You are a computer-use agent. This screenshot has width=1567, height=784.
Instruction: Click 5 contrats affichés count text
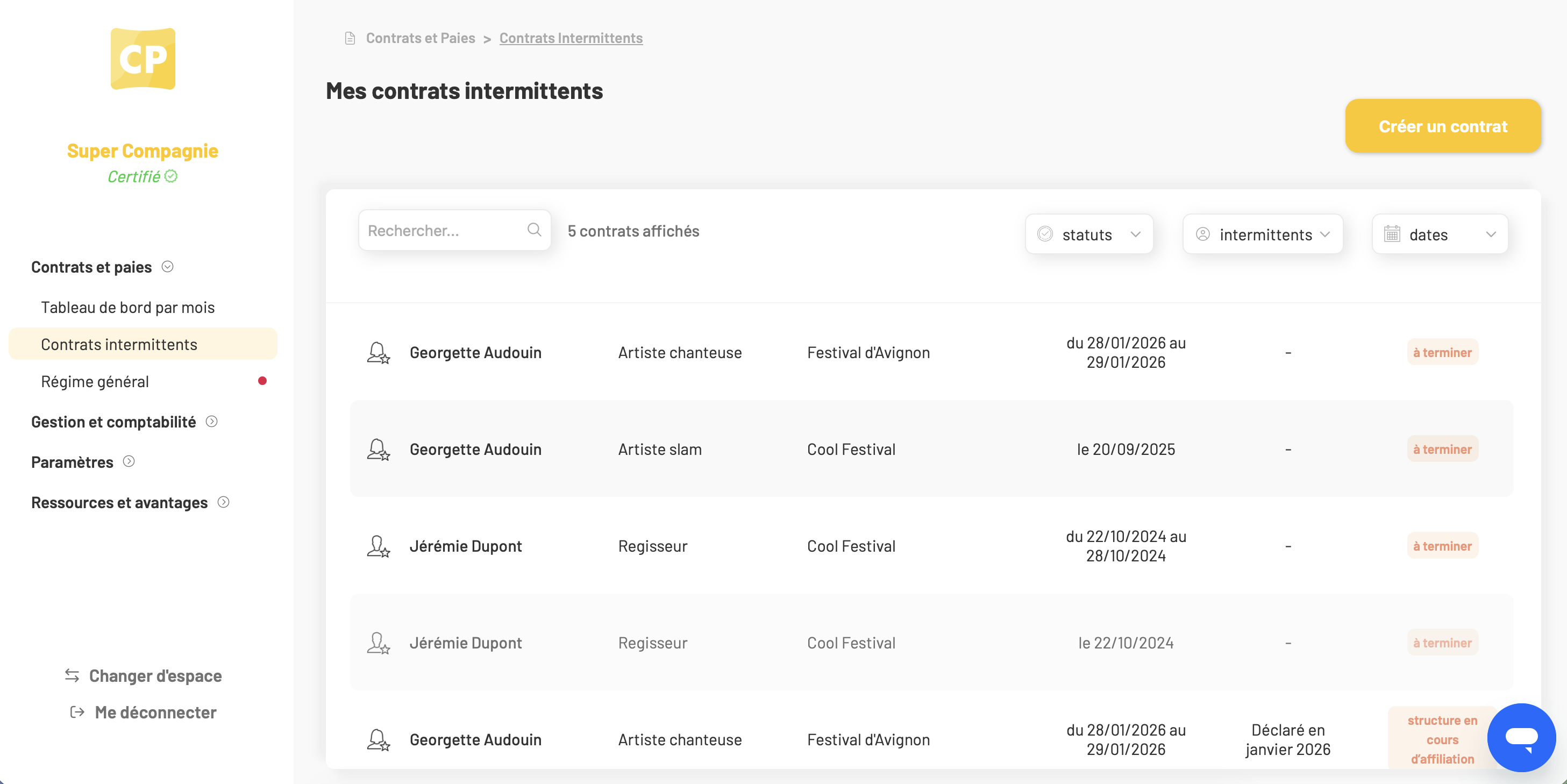(633, 231)
